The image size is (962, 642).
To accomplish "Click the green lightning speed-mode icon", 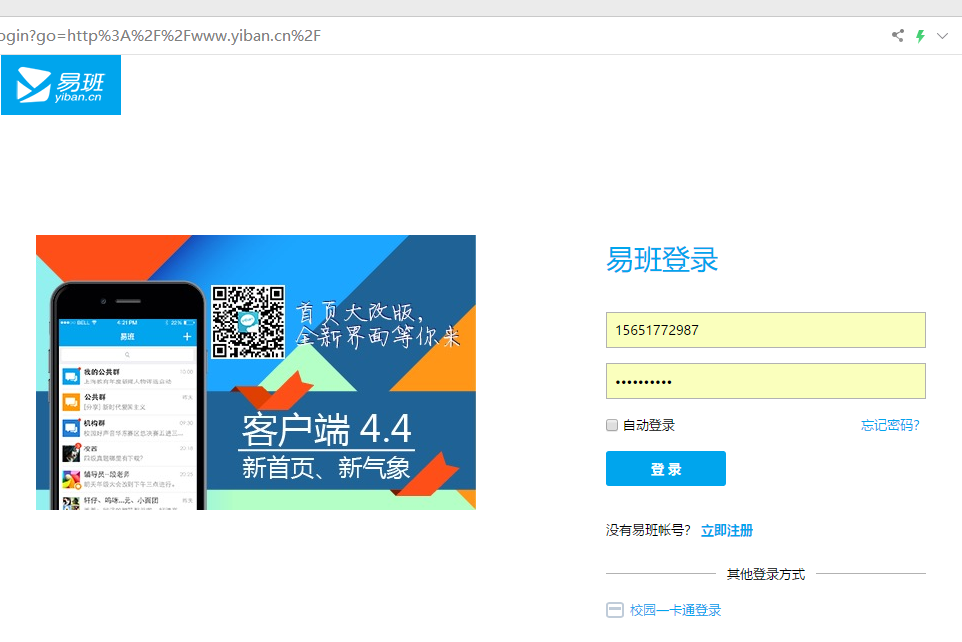I will click(x=920, y=36).
